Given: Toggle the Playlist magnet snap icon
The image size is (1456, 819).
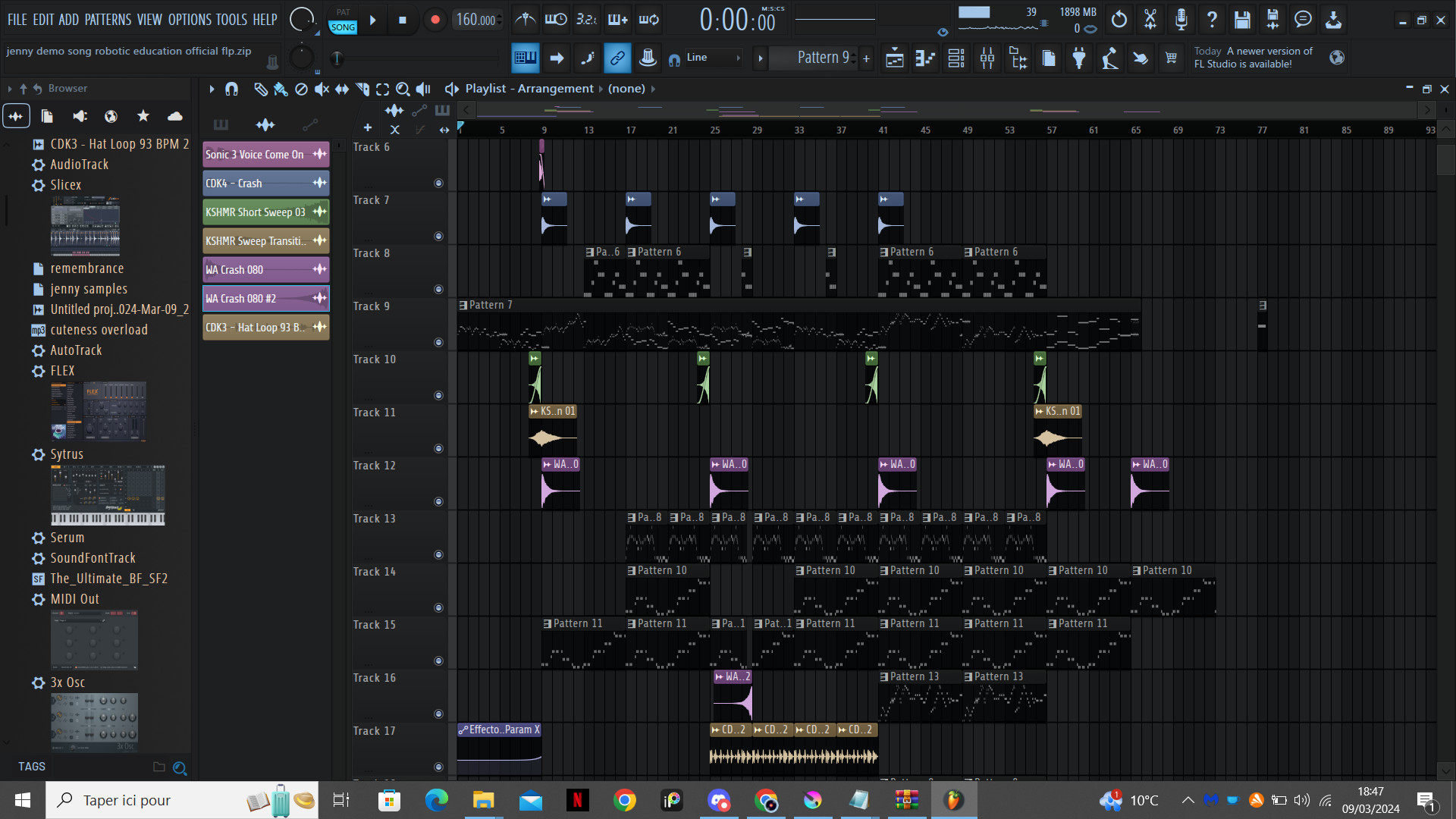Looking at the screenshot, I should point(231,89).
